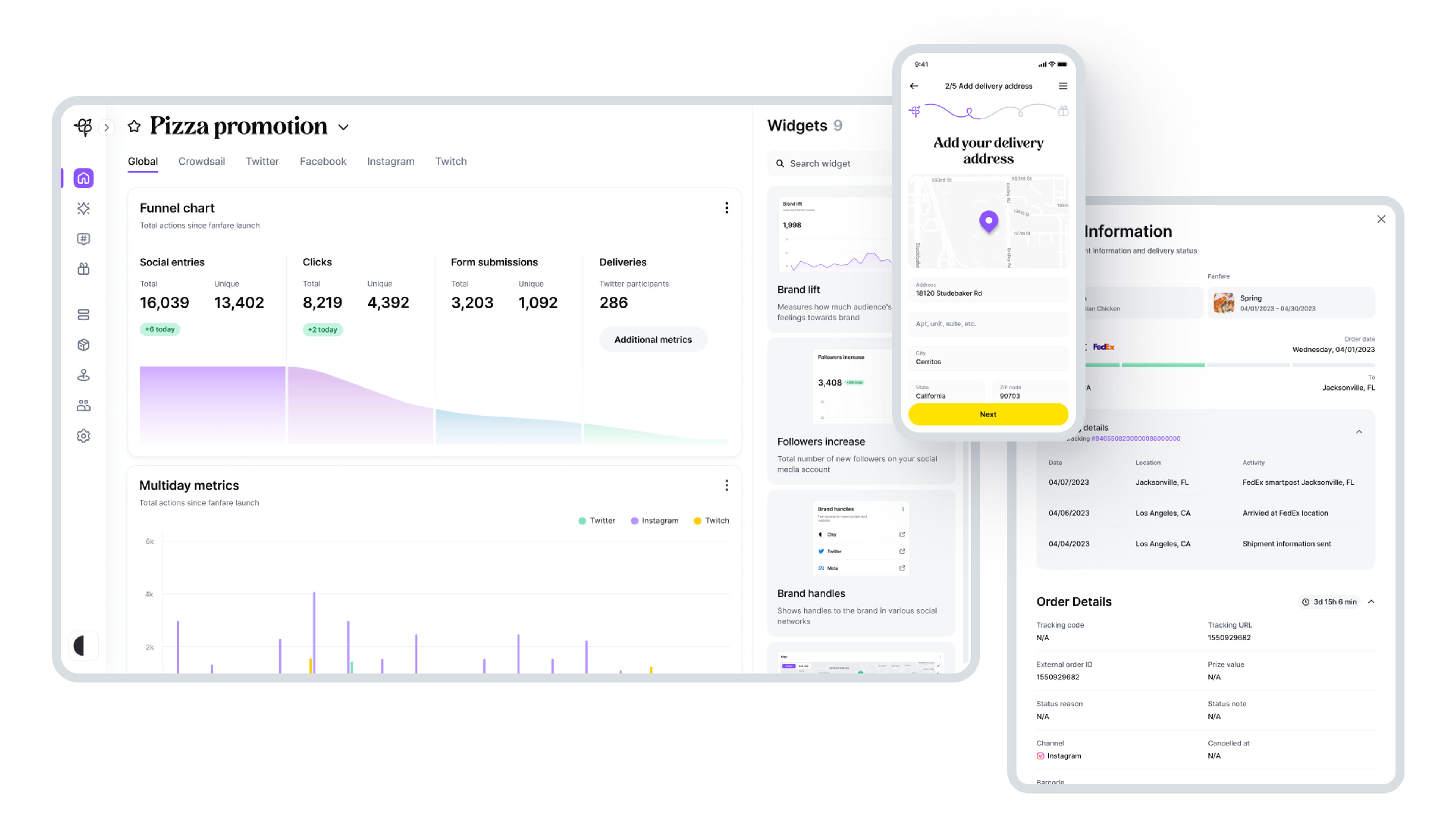Open the Home icon in the sidebar

tap(84, 178)
